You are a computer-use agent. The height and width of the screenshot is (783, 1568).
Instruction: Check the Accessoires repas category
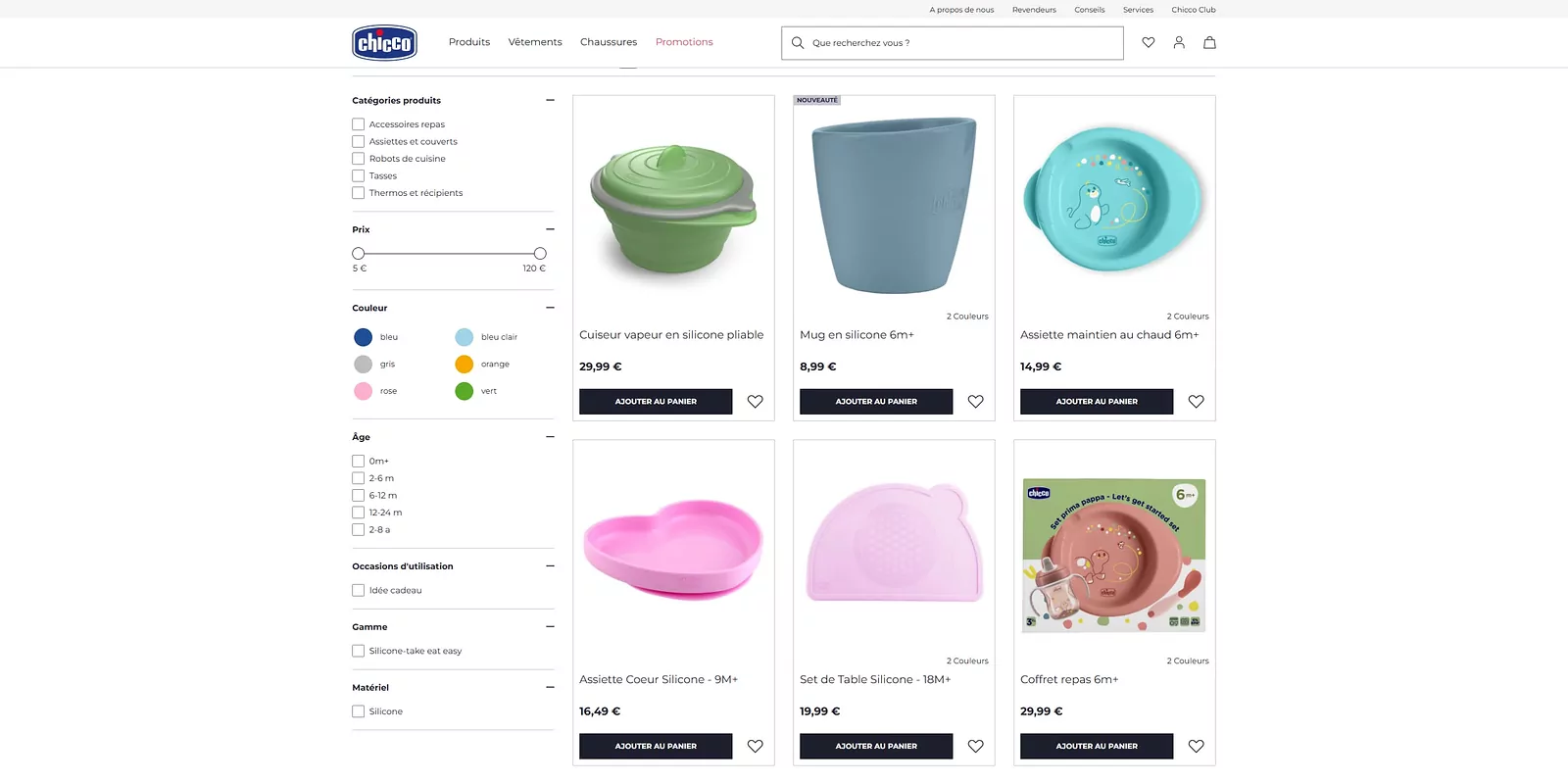(x=359, y=124)
